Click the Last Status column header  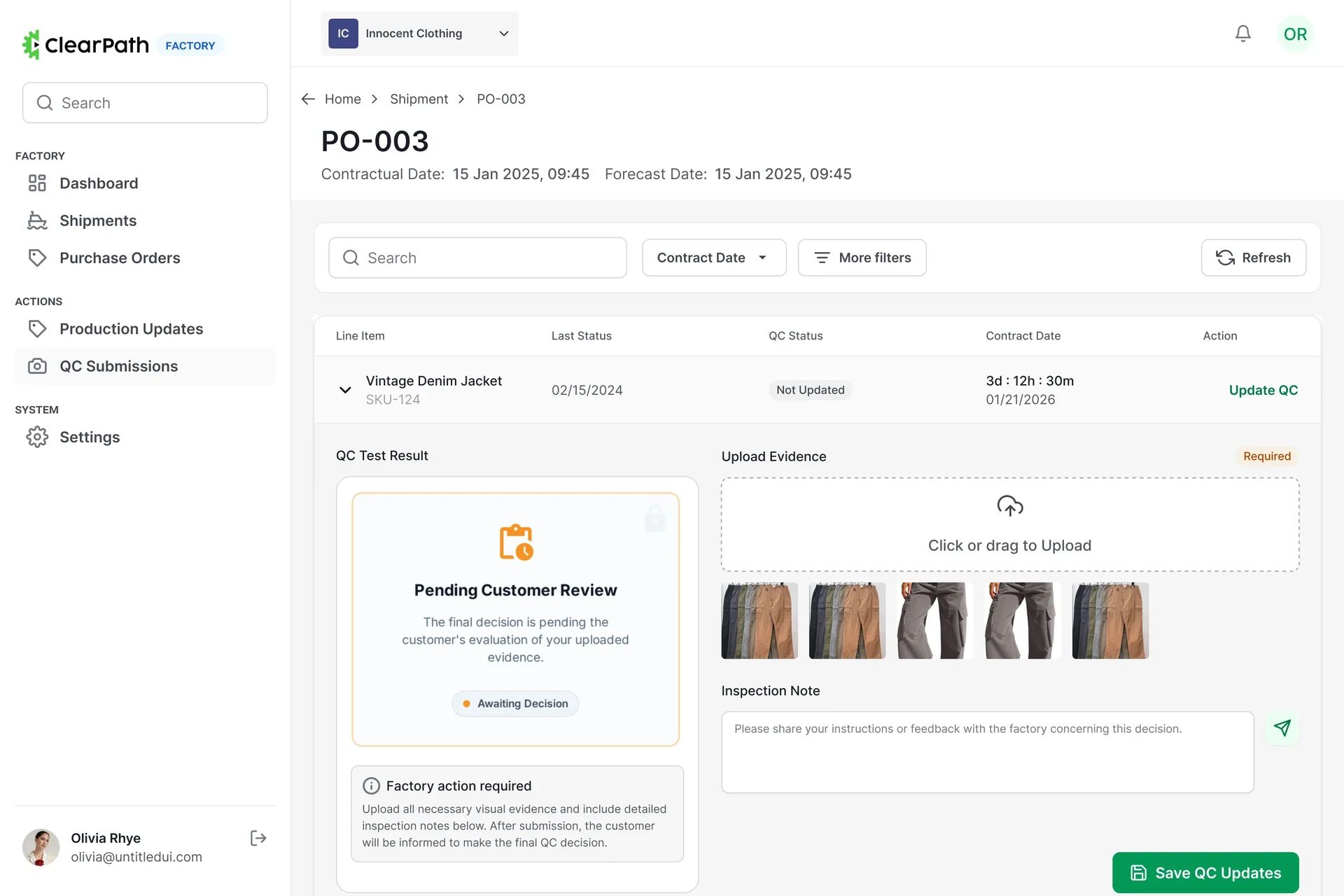pos(581,336)
